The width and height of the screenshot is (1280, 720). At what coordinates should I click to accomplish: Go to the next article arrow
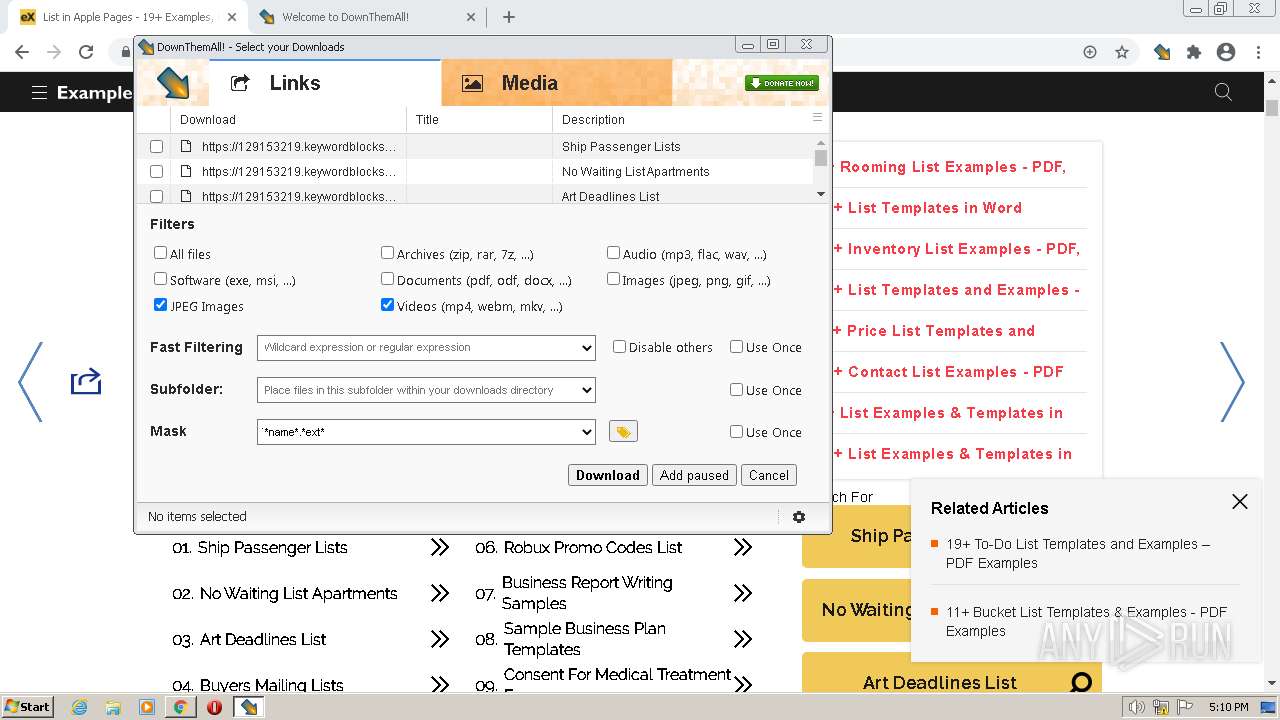[x=1232, y=381]
